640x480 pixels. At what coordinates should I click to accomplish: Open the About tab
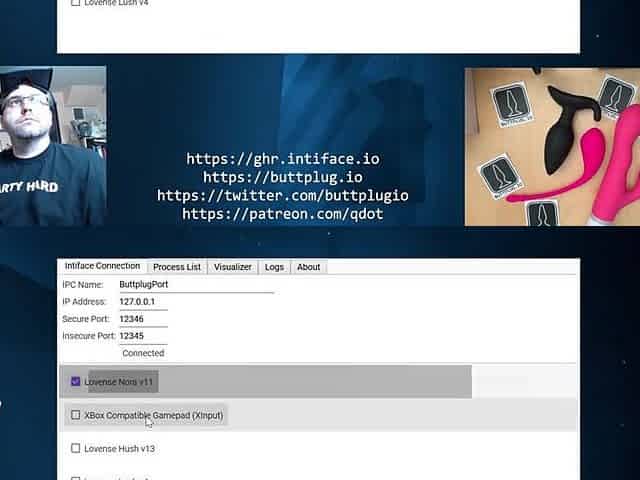(x=309, y=267)
